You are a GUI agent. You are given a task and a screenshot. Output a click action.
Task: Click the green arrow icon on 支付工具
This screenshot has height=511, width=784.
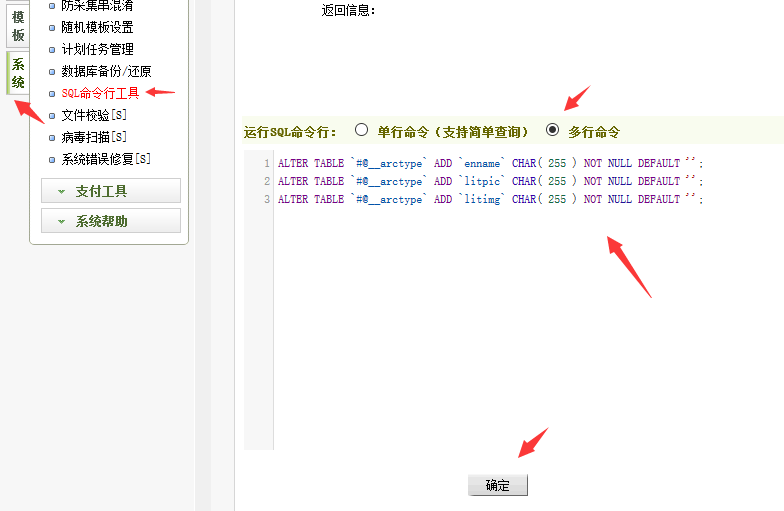(61, 191)
